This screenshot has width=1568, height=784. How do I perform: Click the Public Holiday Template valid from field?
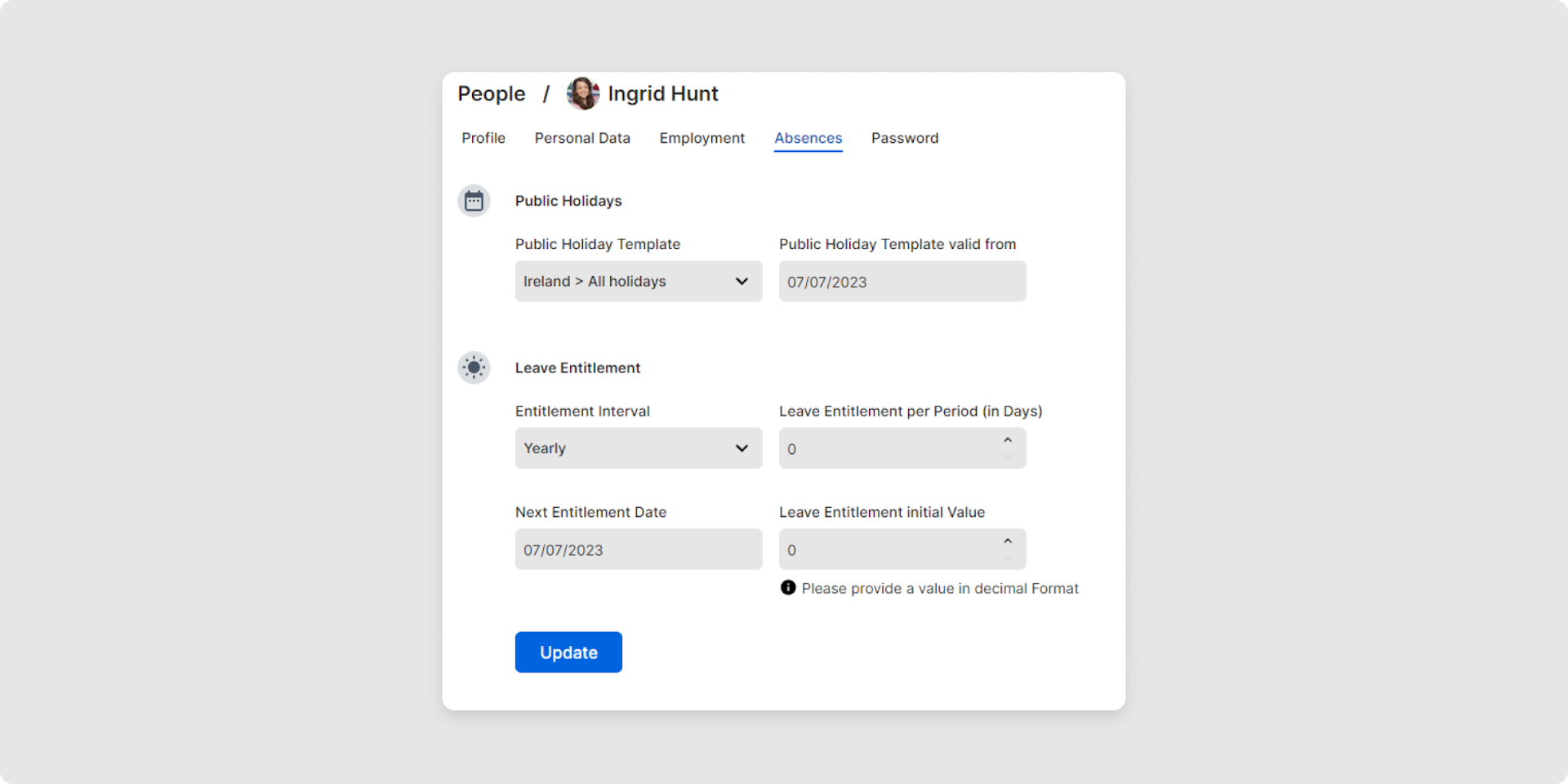(902, 282)
